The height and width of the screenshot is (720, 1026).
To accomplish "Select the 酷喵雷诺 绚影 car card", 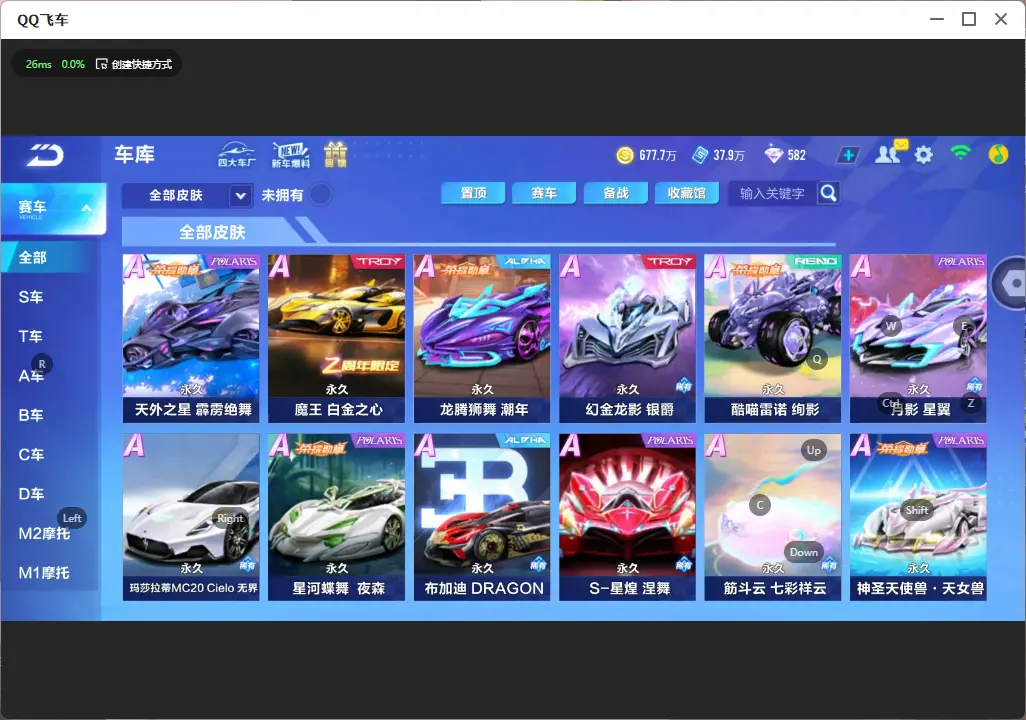I will tap(773, 338).
